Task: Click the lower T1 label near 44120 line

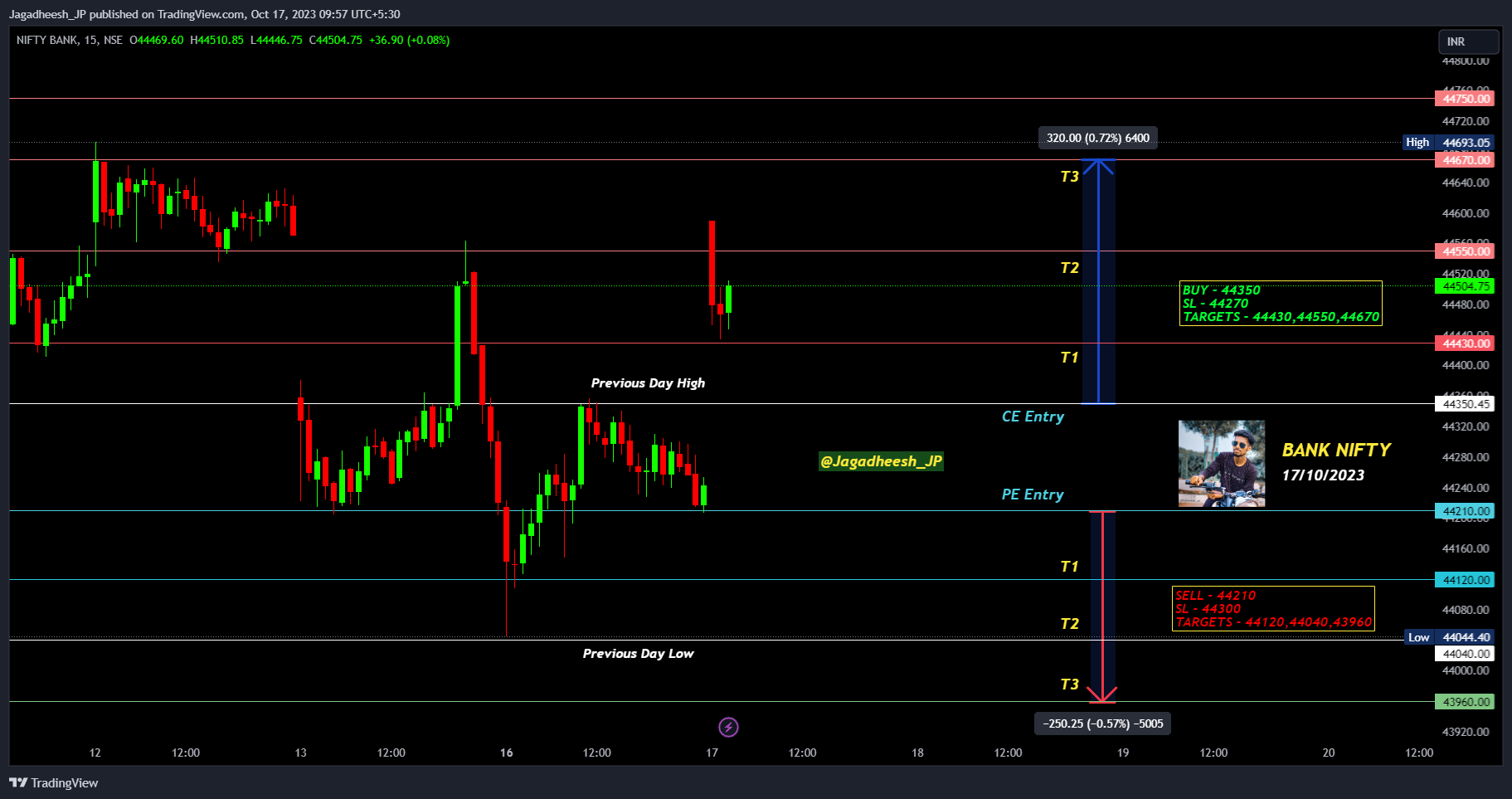Action: click(1070, 567)
